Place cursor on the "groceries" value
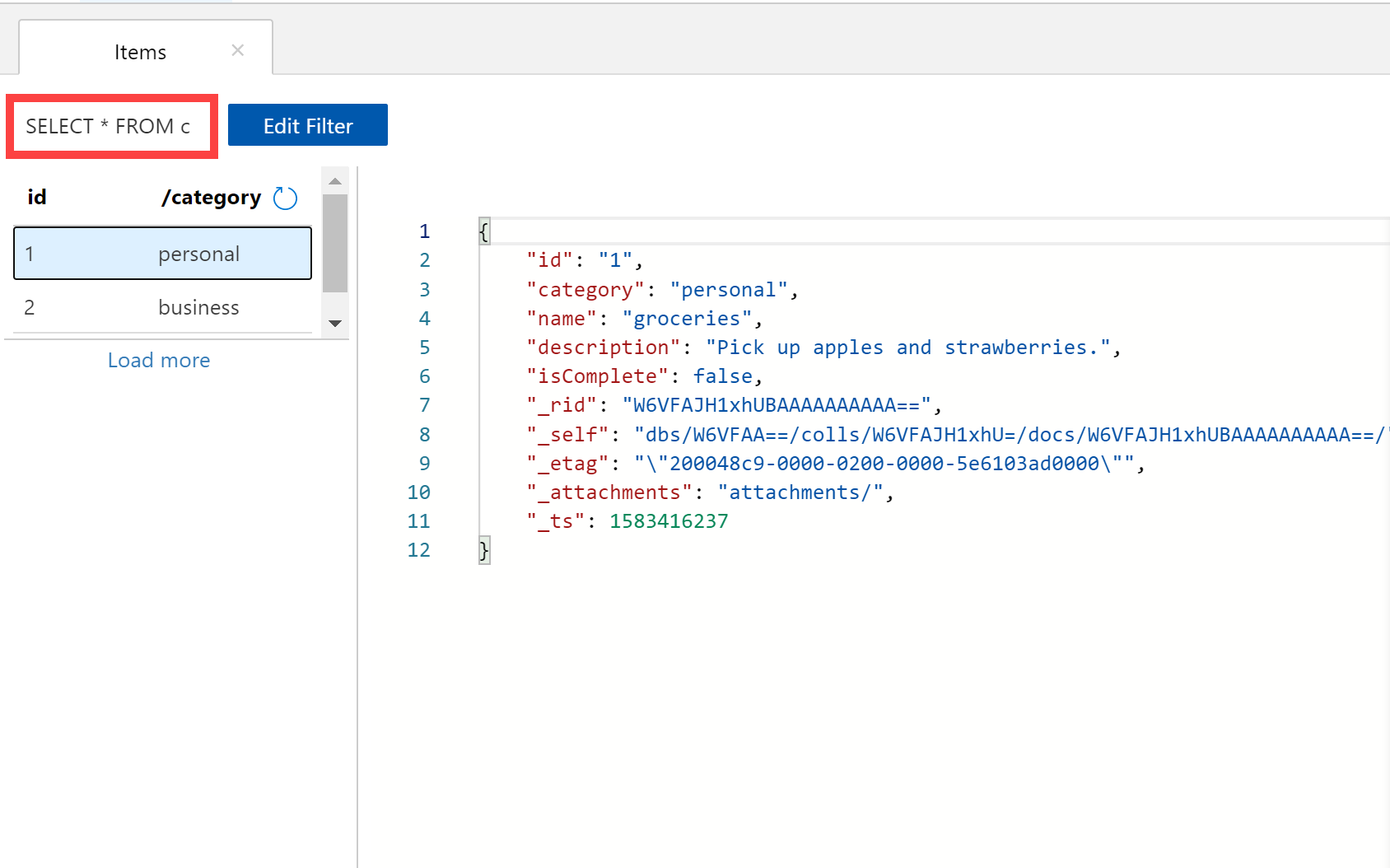This screenshot has width=1390, height=868. click(687, 319)
